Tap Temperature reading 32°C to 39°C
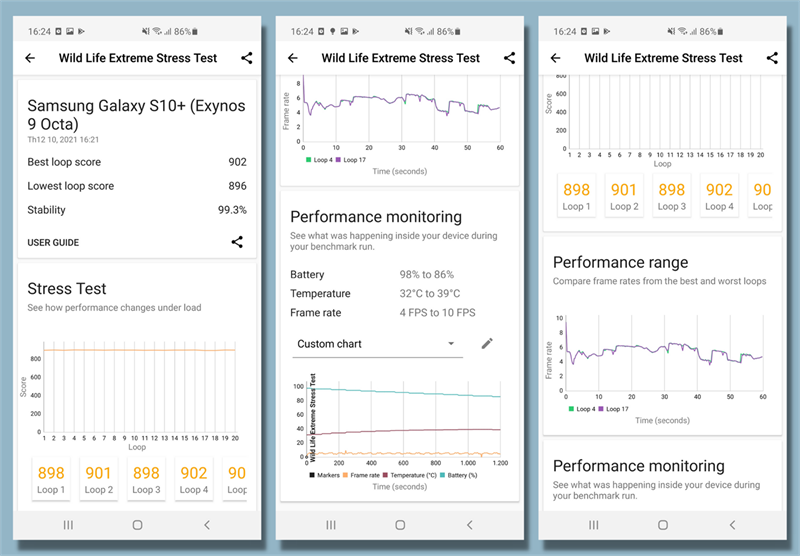The width and height of the screenshot is (800, 556). [x=430, y=294]
